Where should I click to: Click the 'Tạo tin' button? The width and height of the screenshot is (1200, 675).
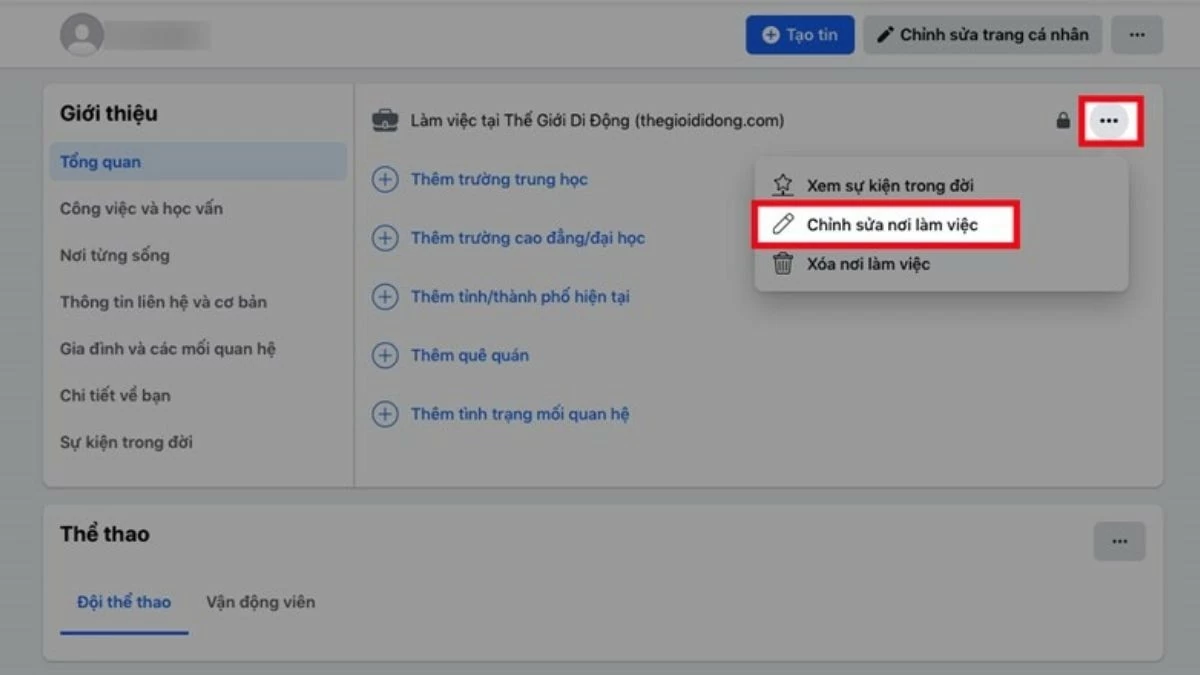(800, 33)
